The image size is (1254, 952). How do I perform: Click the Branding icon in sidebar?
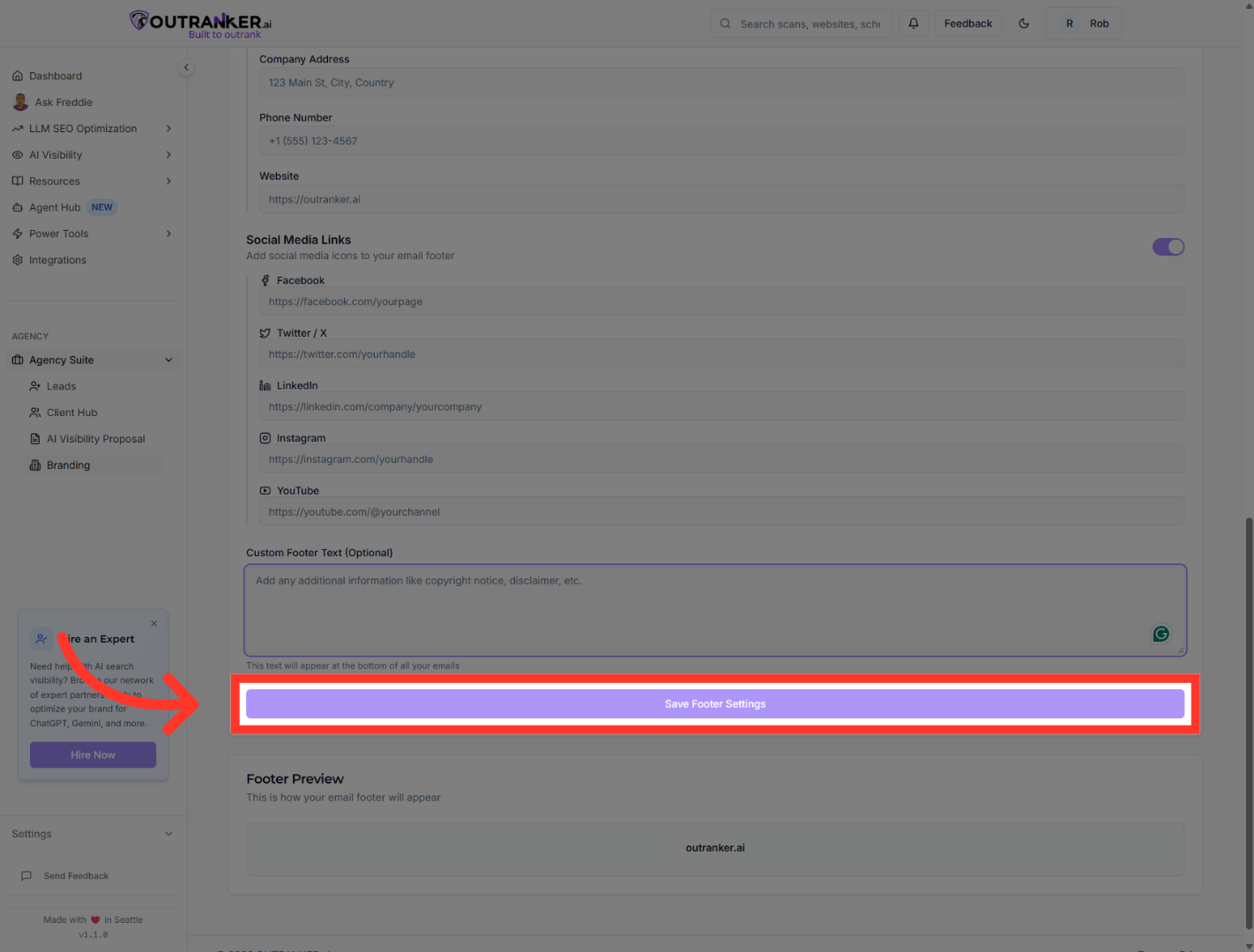click(x=35, y=465)
